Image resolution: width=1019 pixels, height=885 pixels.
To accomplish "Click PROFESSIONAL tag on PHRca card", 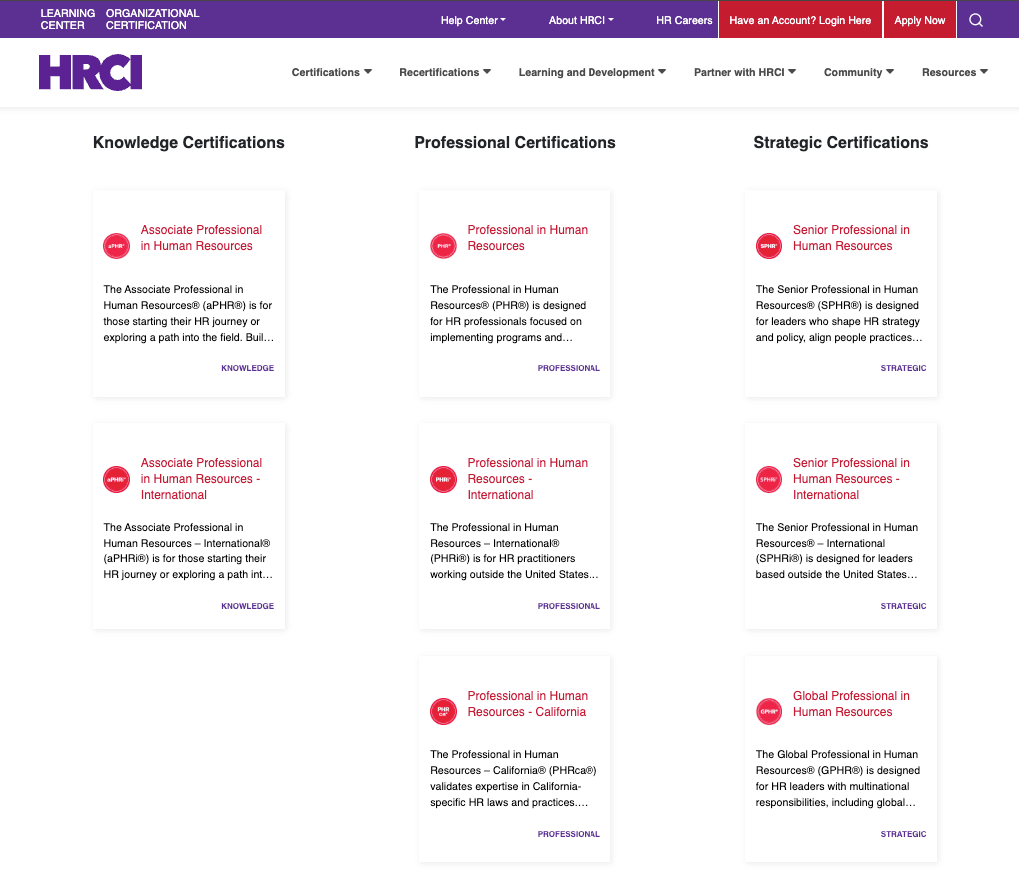I will point(569,834).
